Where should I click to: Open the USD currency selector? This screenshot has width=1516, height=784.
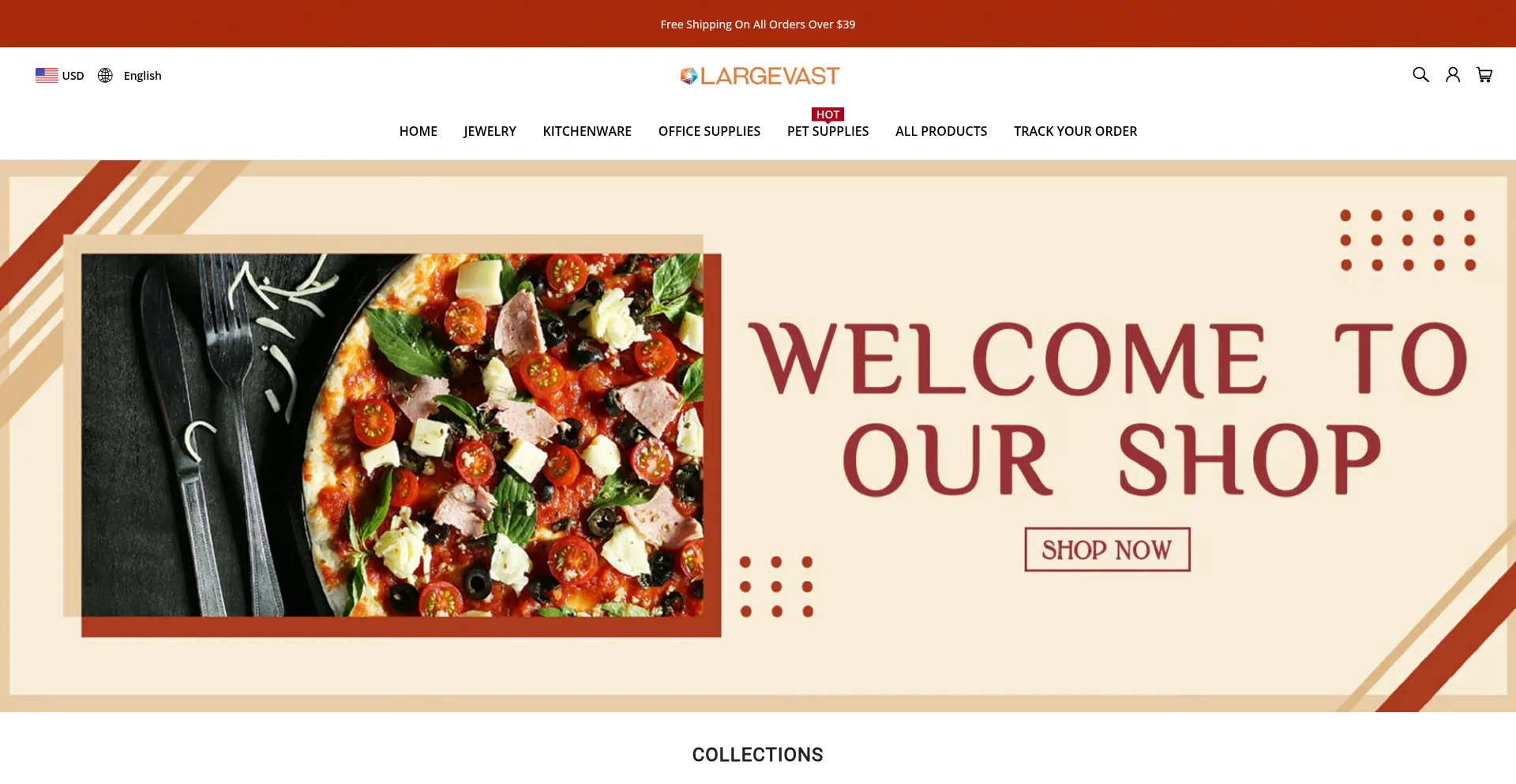pyautogui.click(x=73, y=76)
